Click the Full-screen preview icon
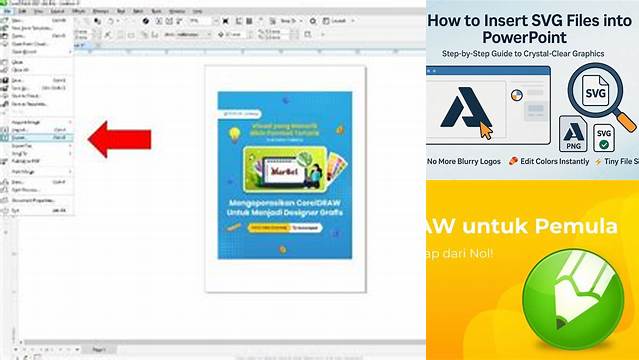Screen dimensions: 639x360 click(225, 21)
